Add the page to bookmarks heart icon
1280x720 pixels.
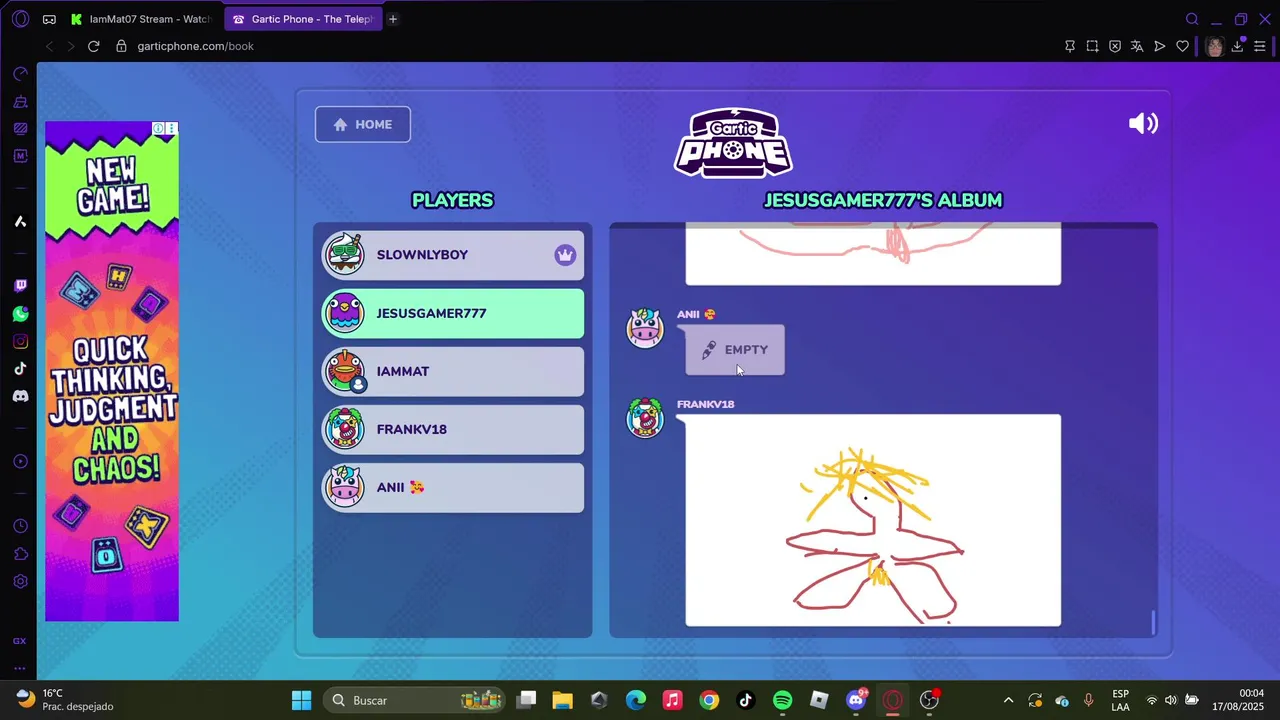(x=1182, y=46)
